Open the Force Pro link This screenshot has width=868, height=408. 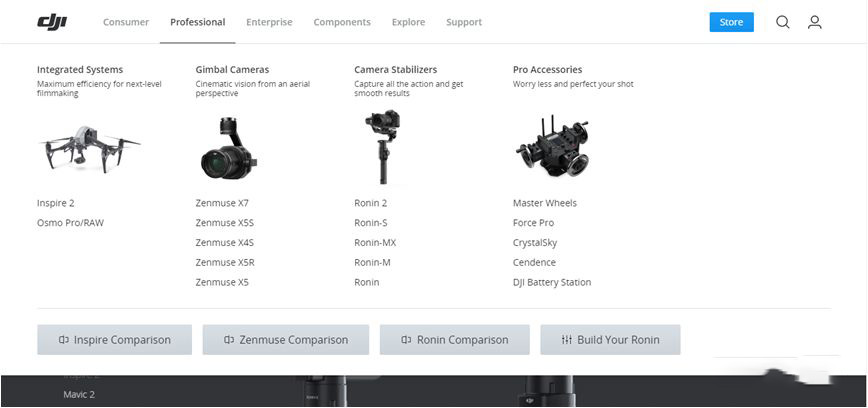(533, 223)
